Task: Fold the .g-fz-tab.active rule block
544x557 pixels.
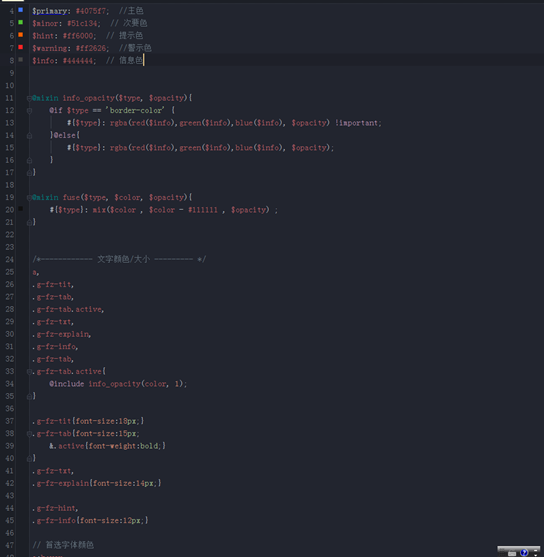Action: [29, 372]
